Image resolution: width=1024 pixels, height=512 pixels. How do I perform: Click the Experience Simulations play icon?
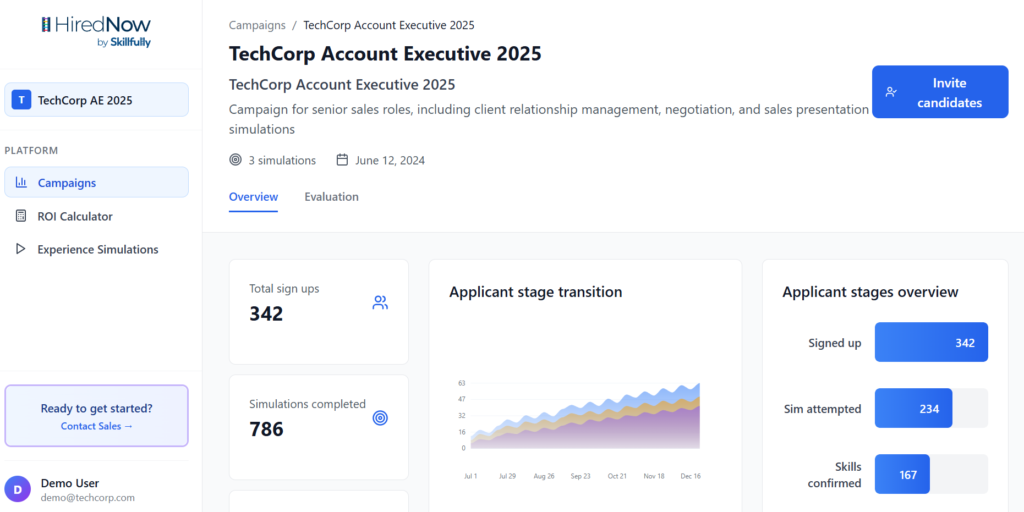(21, 249)
